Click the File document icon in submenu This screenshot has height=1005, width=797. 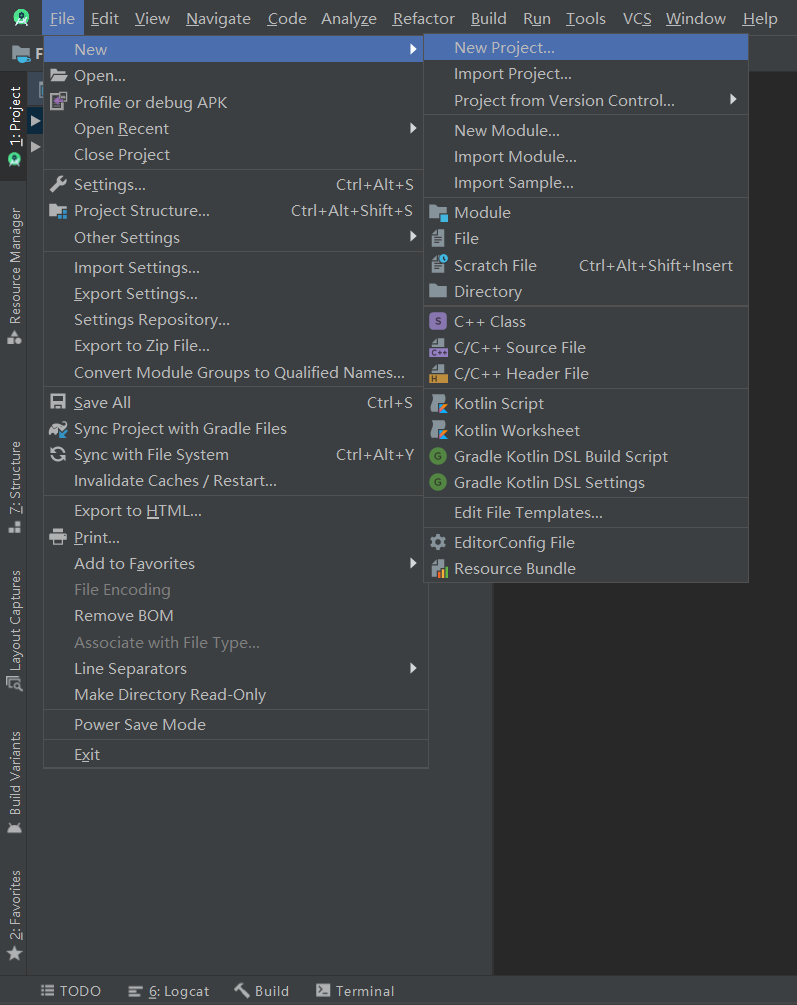click(438, 238)
